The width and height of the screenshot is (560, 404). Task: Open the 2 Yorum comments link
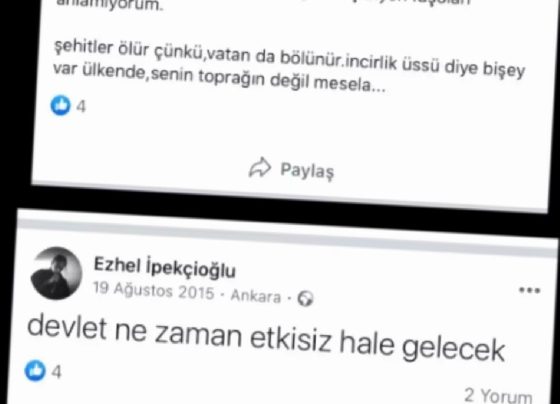click(x=499, y=395)
